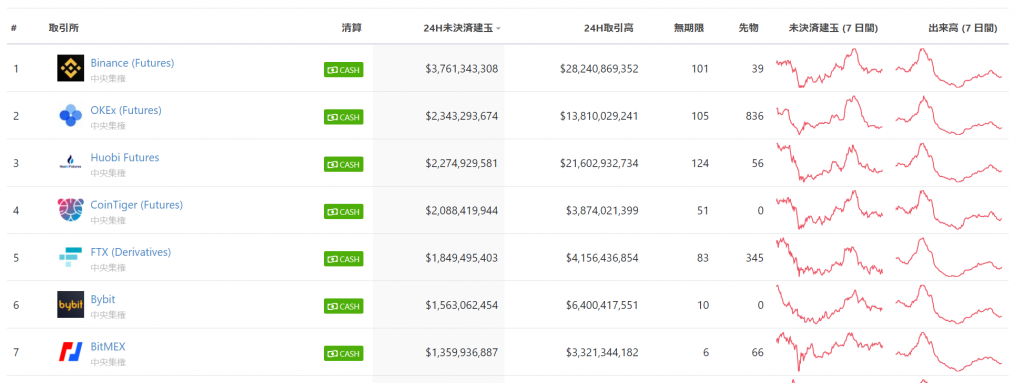This screenshot has width=1024, height=383.
Task: Open FTX (Derivatives) exchange page
Action: pyautogui.click(x=131, y=252)
